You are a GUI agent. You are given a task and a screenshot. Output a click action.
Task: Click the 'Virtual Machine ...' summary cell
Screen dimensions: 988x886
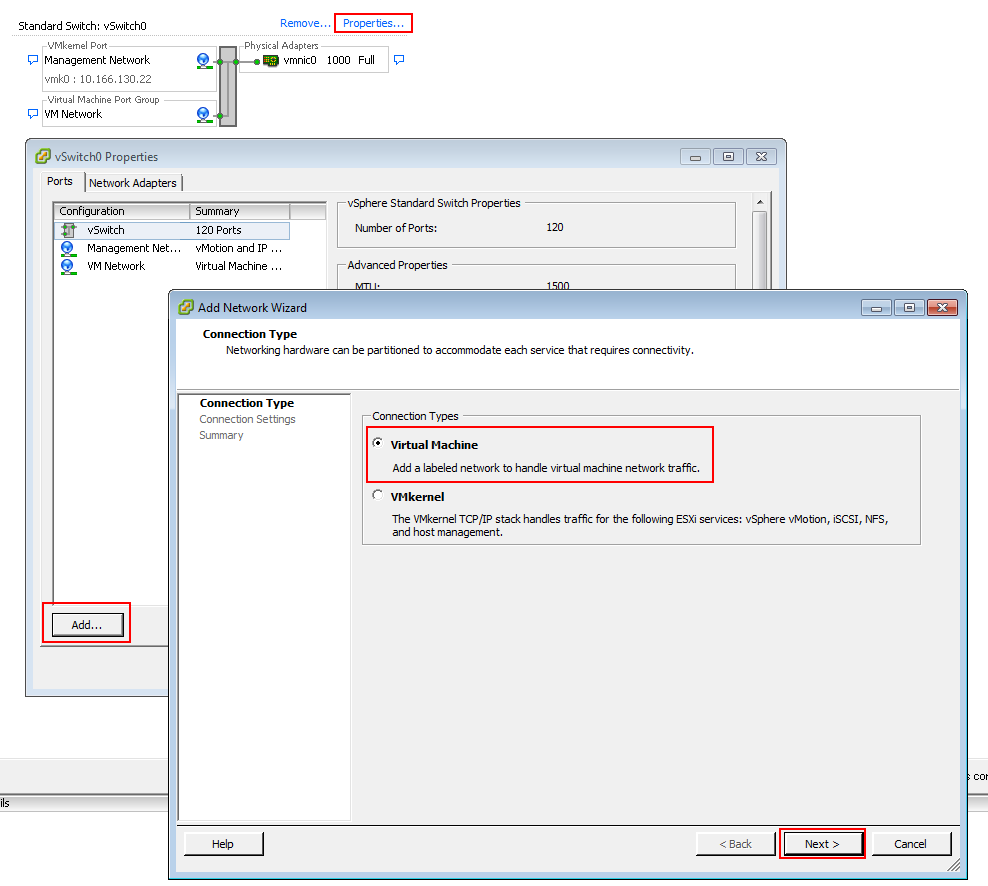[239, 267]
